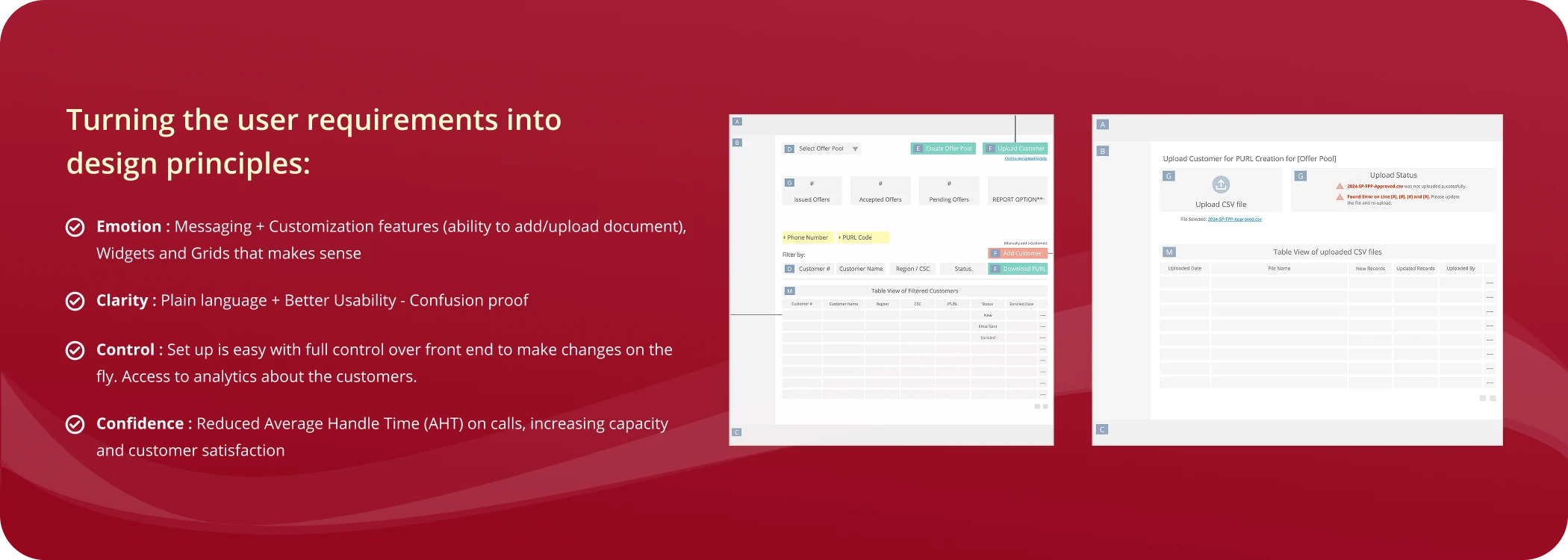Click the 'Upload Customer for PURL Creation' page title

pos(1249,159)
